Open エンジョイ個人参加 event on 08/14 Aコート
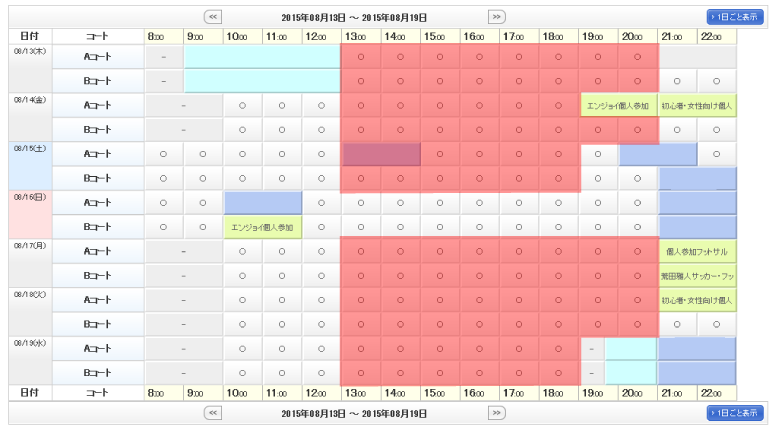 [618, 105]
